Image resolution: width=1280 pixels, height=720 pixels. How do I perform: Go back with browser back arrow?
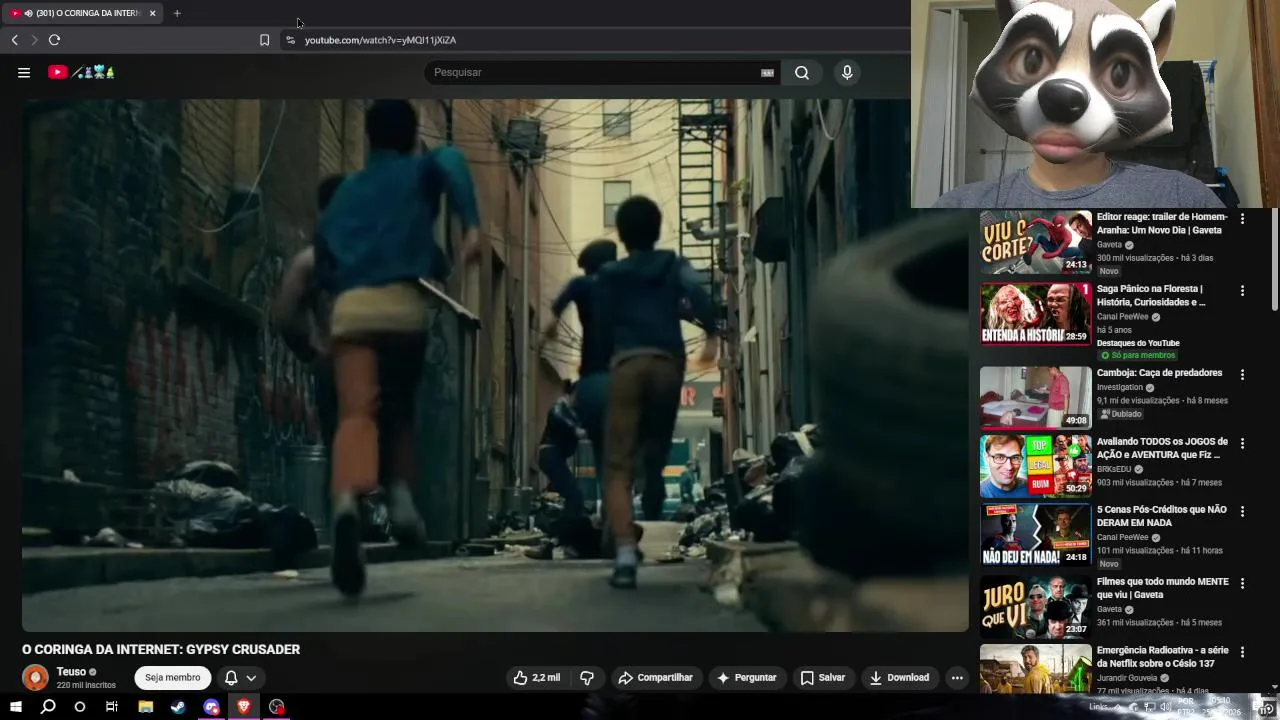click(x=15, y=40)
